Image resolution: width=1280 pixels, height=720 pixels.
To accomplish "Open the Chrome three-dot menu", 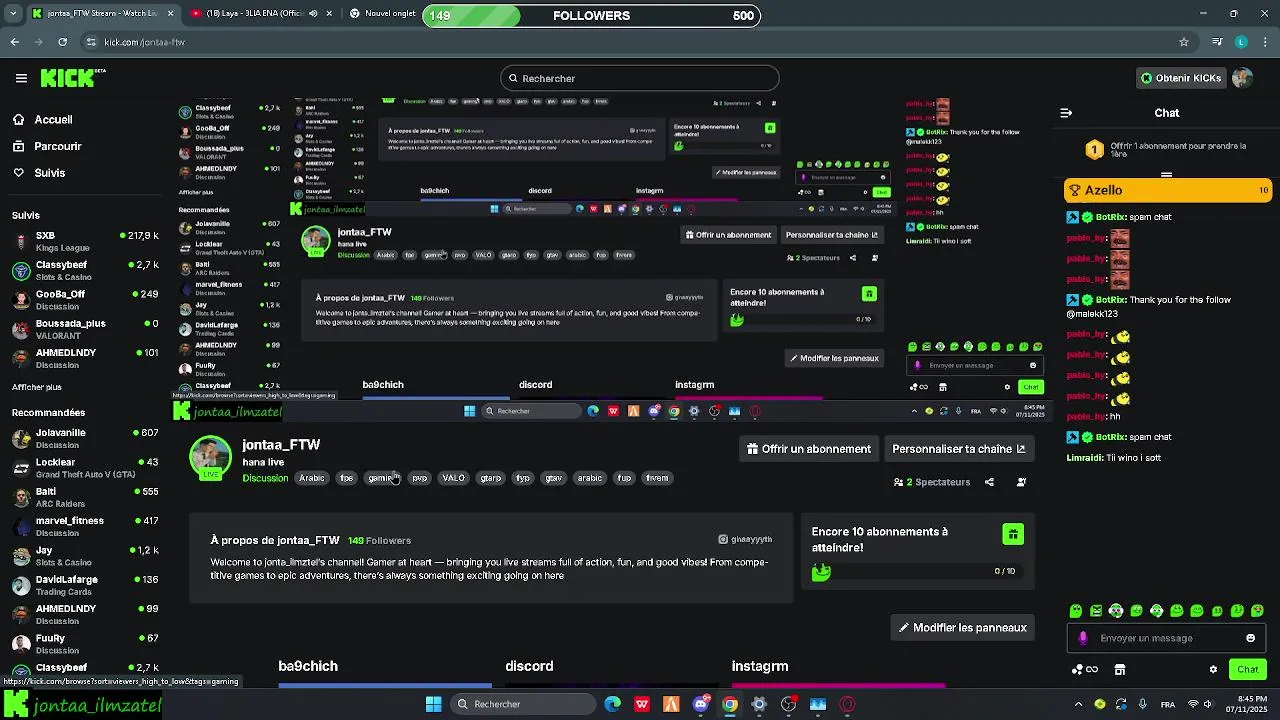I will click(1266, 42).
